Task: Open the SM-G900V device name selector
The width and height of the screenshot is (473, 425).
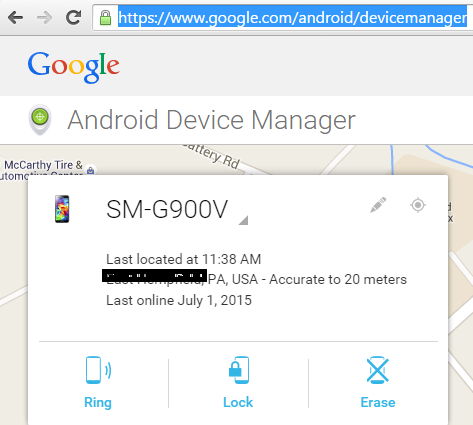Action: 167,209
